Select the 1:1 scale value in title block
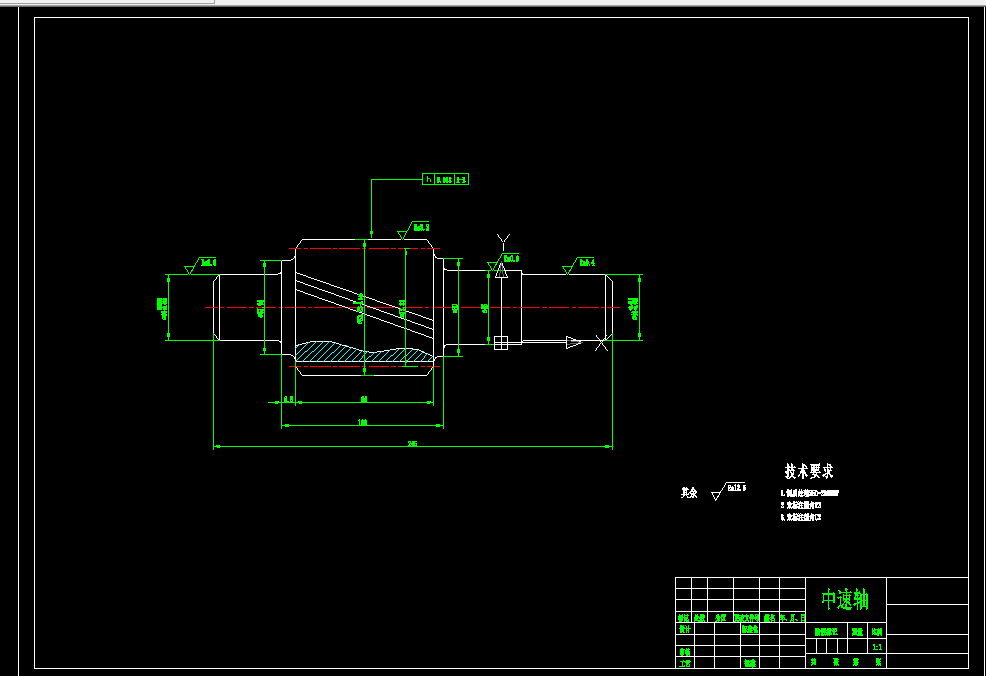The image size is (986, 676). pyautogui.click(x=877, y=646)
